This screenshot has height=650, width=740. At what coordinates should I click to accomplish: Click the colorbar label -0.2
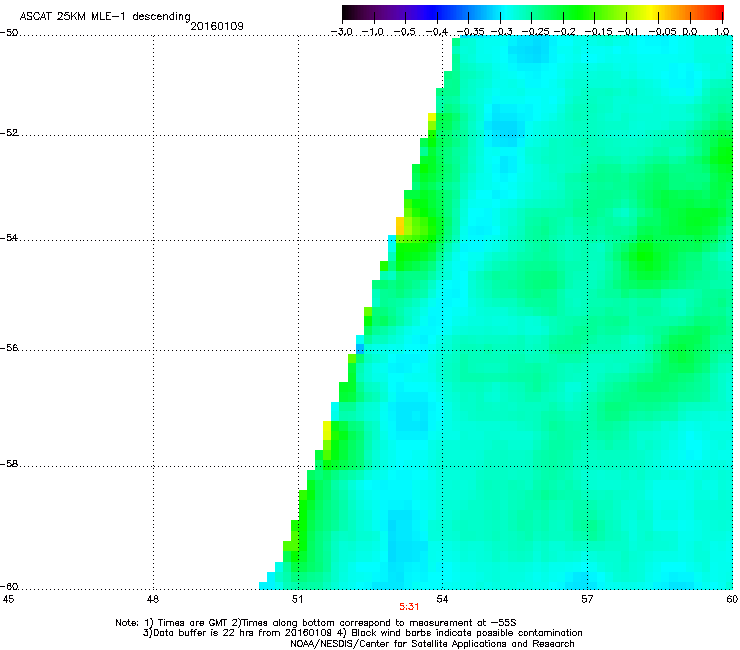point(564,32)
